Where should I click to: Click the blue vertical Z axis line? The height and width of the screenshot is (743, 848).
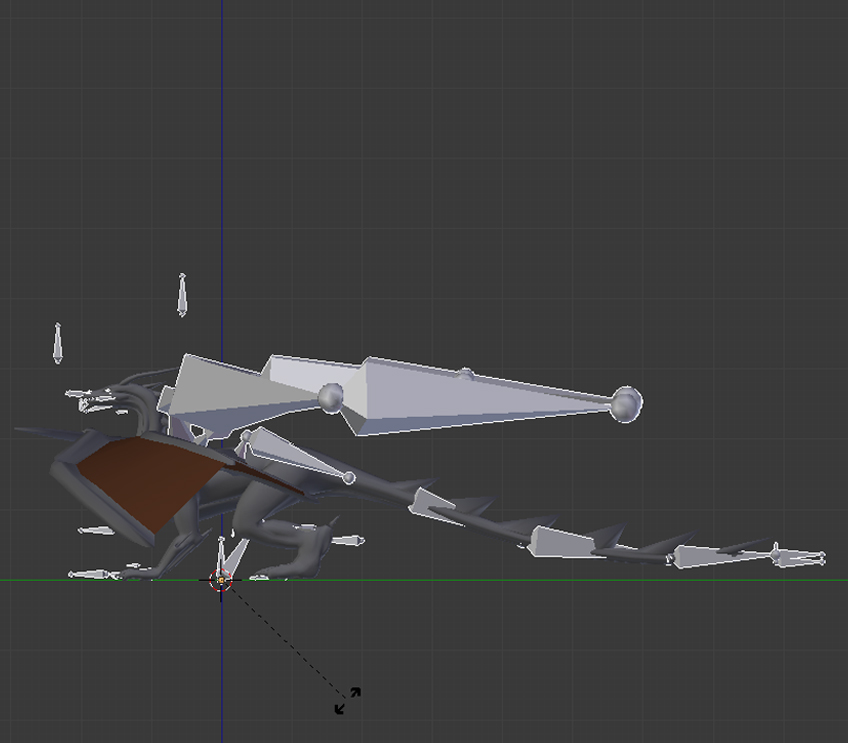coord(222,150)
